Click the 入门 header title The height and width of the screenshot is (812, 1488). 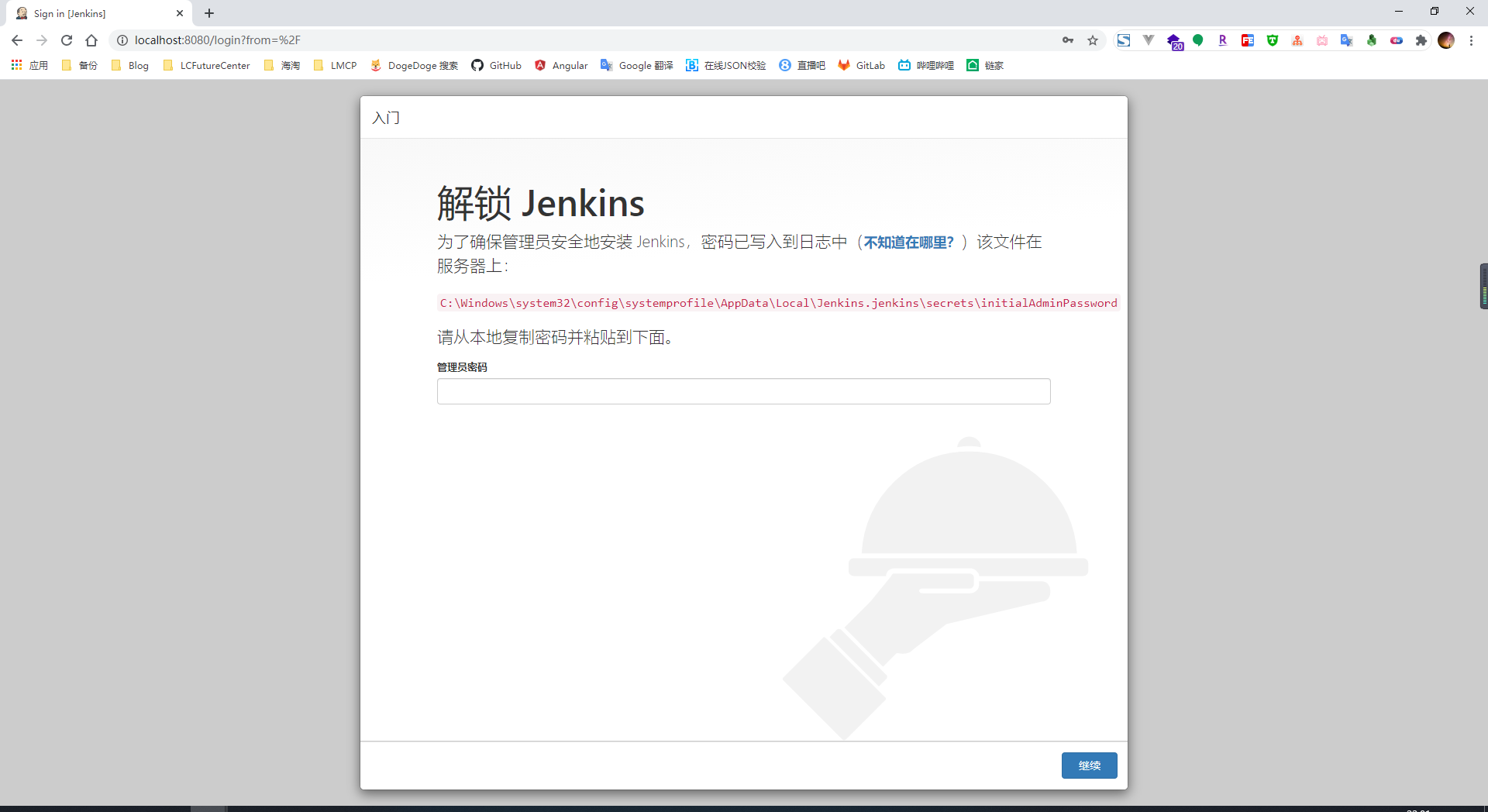point(386,118)
